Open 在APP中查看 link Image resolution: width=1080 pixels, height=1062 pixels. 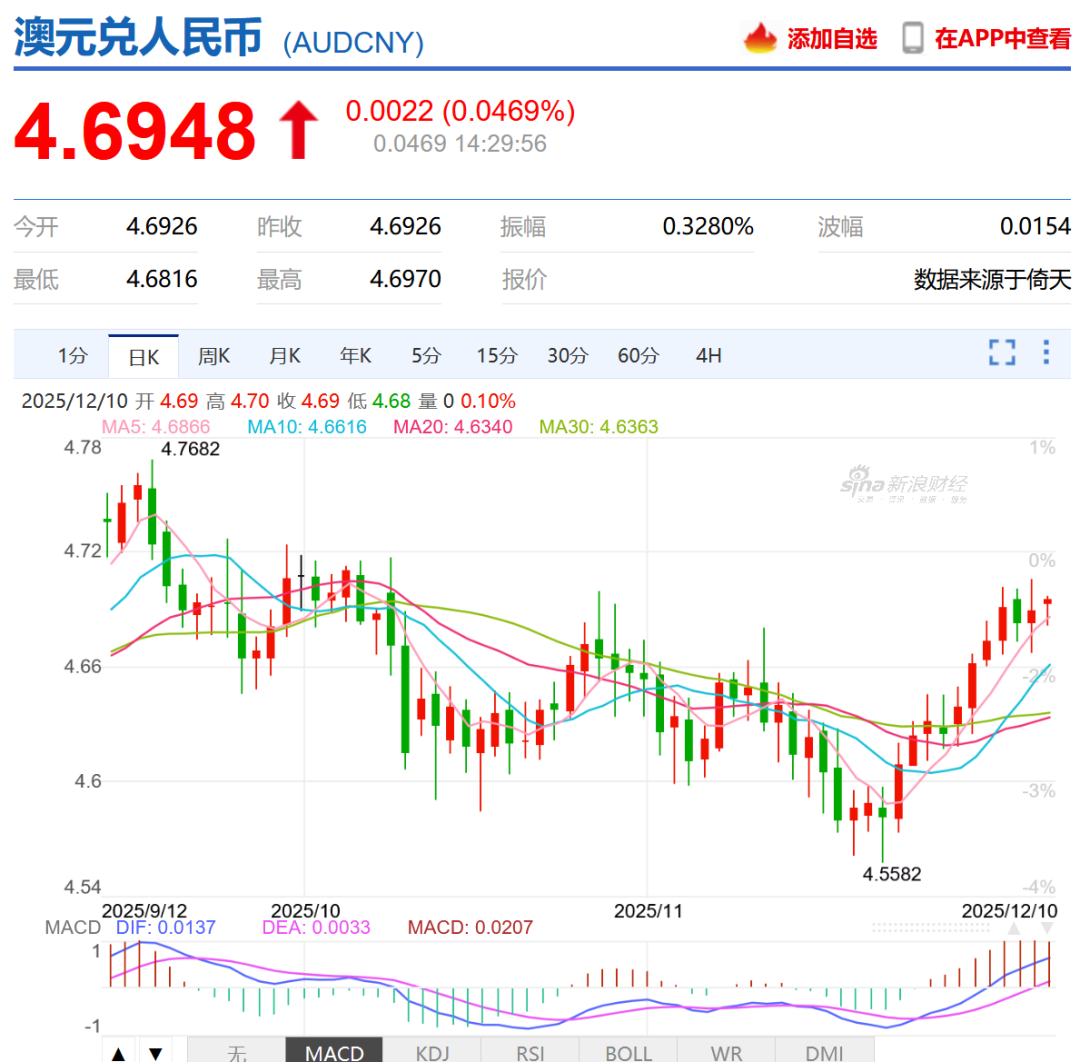[x=1002, y=39]
